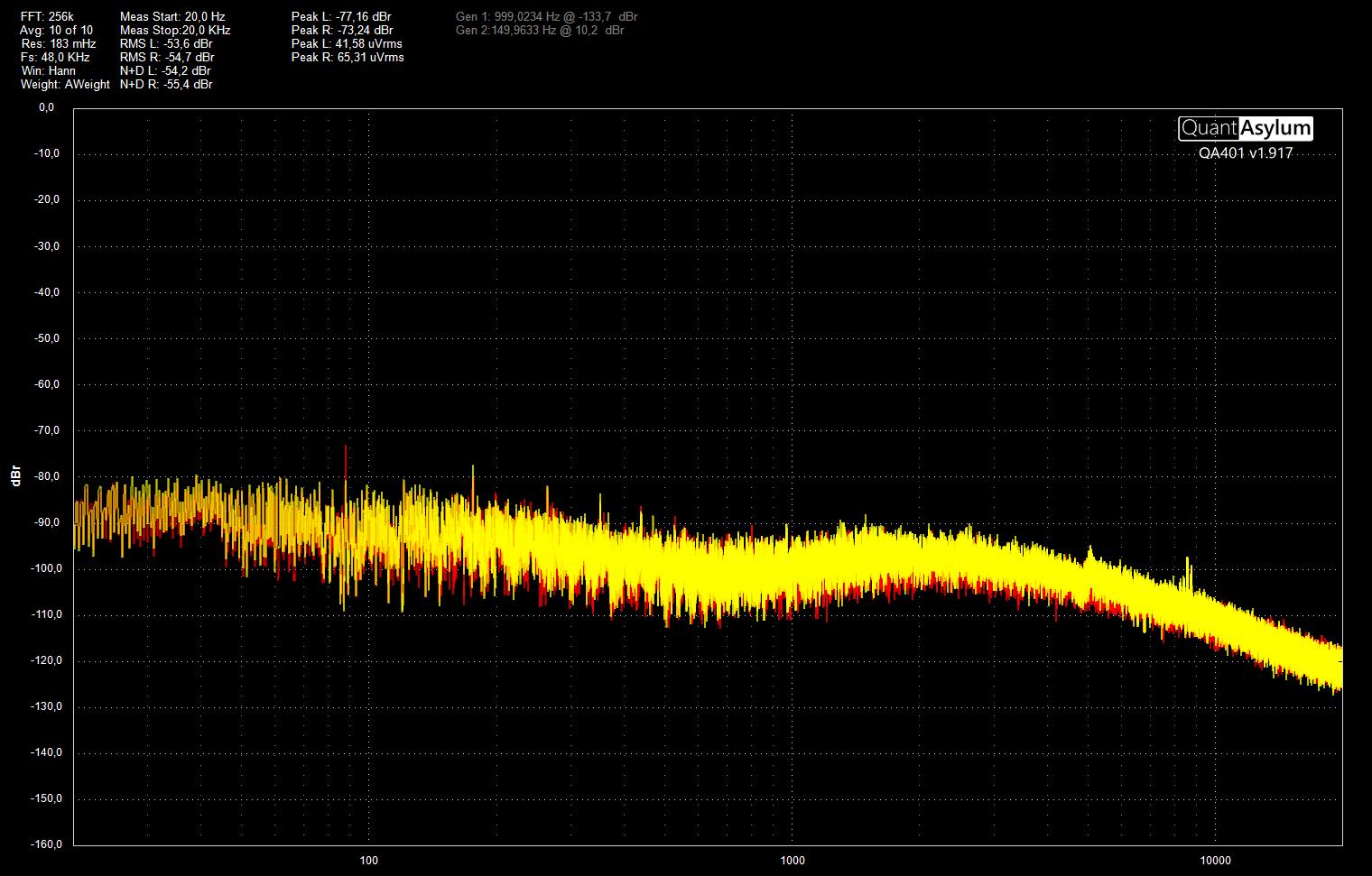Viewport: 1372px width, 876px height.
Task: Select the Meas Stop: 20,0 KHz value
Action: (175, 30)
